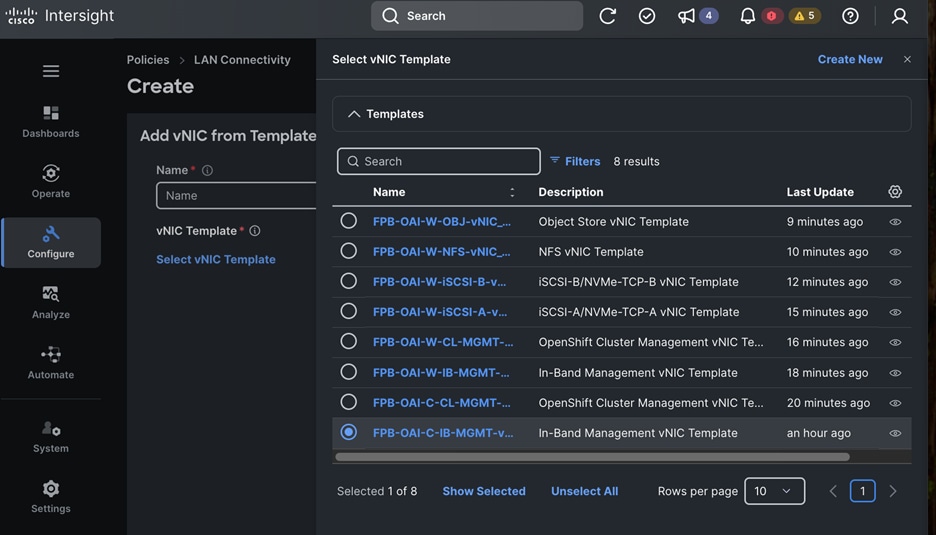This screenshot has width=936, height=535.
Task: Open the user profile icon
Action: (900, 16)
